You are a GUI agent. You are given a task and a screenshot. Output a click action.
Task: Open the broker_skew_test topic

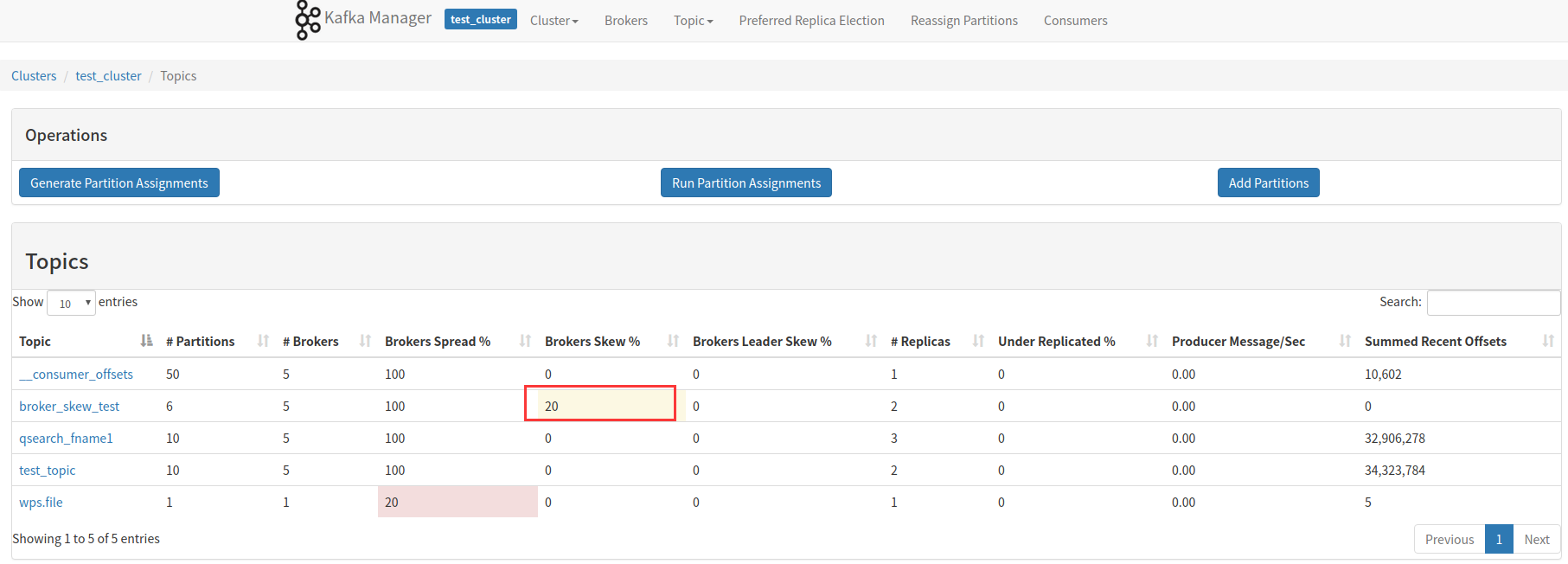click(69, 406)
